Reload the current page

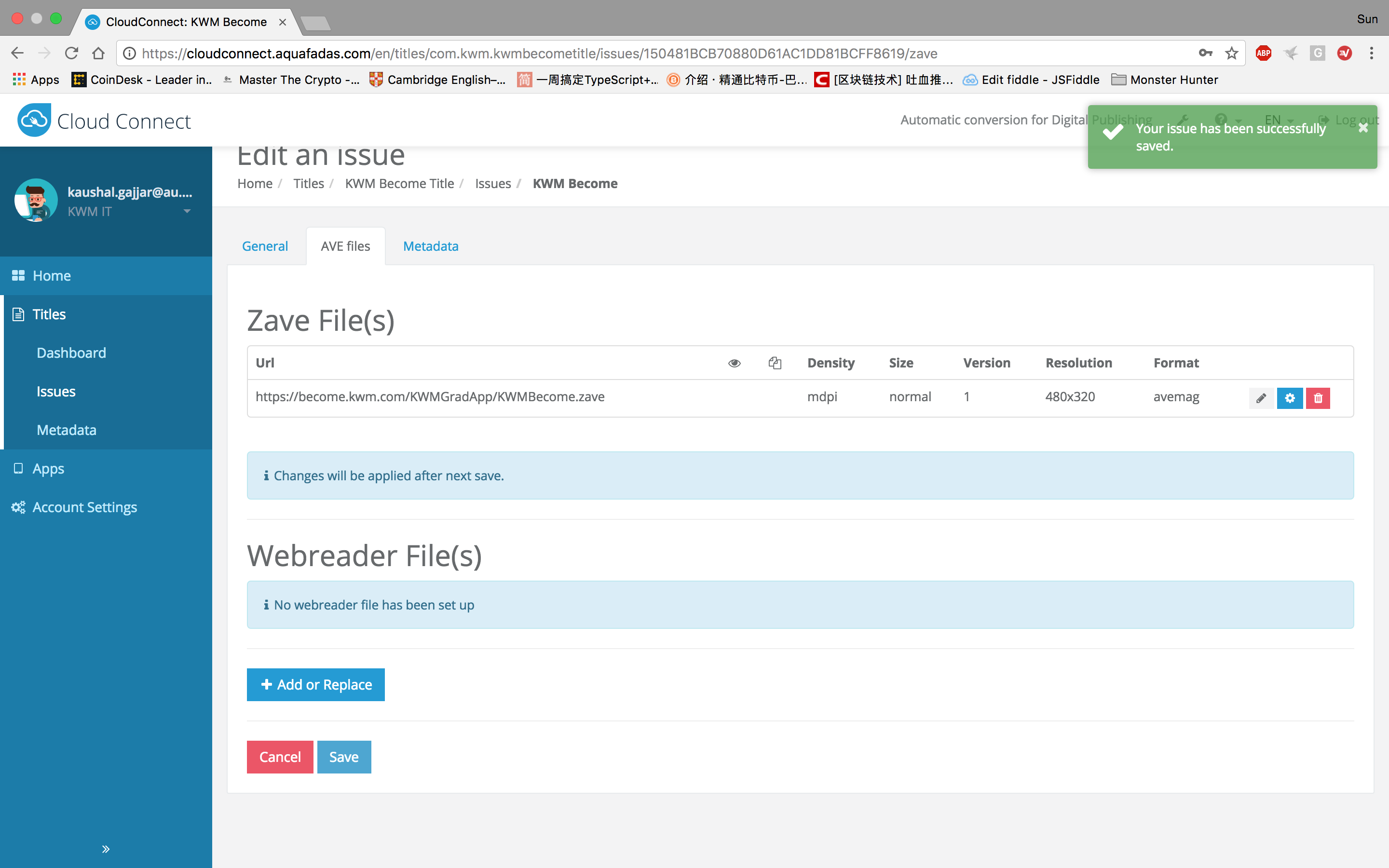click(71, 54)
